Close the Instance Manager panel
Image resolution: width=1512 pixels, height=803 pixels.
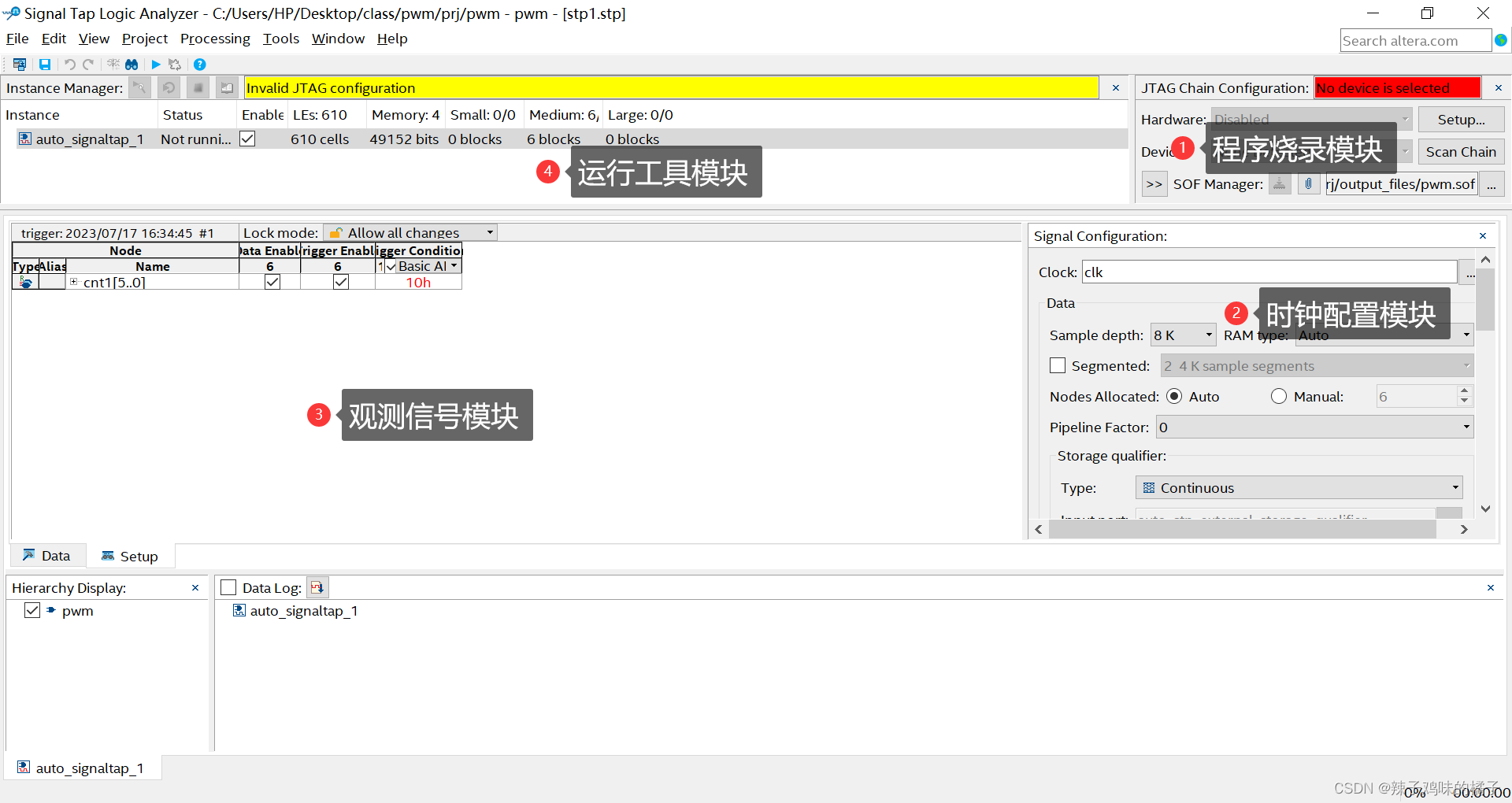[1116, 88]
